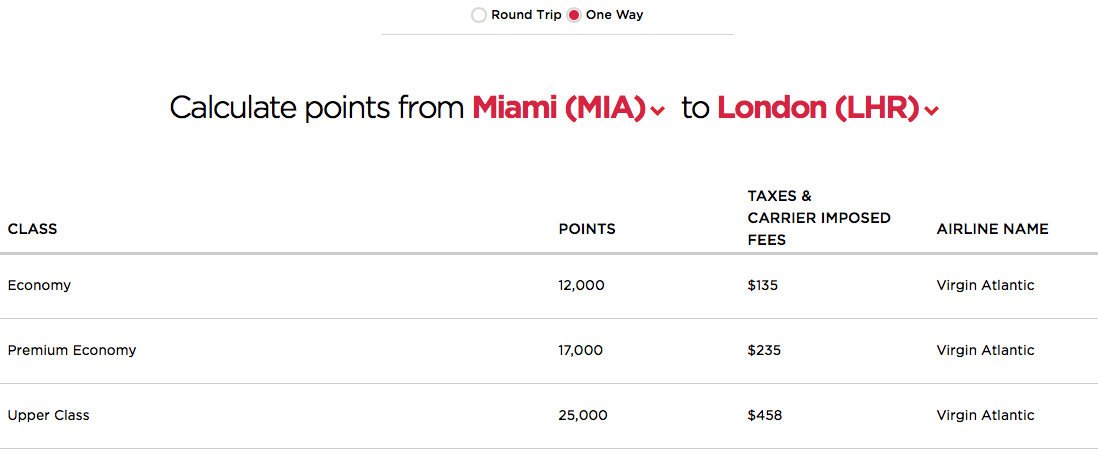Screen dimensions: 1098x463
Task: Open the Miami (MIA) origin dropdown
Action: pyautogui.click(x=568, y=108)
